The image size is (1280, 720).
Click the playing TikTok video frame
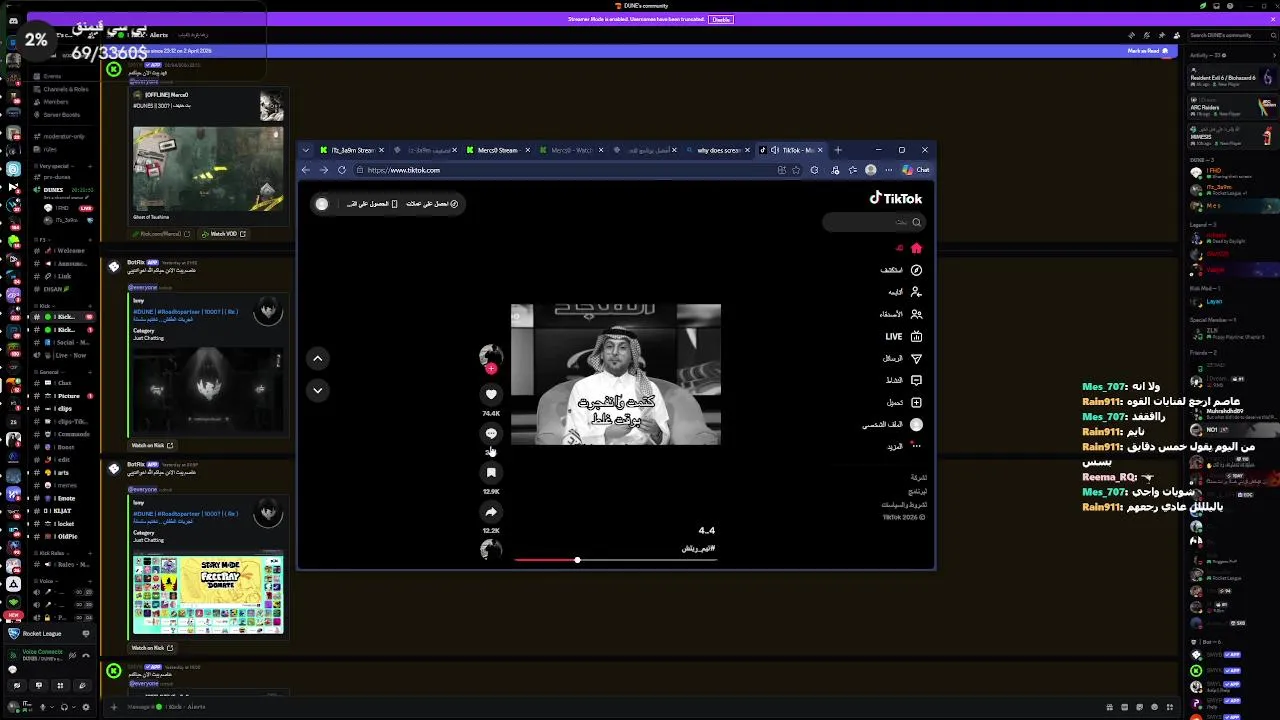click(x=615, y=374)
